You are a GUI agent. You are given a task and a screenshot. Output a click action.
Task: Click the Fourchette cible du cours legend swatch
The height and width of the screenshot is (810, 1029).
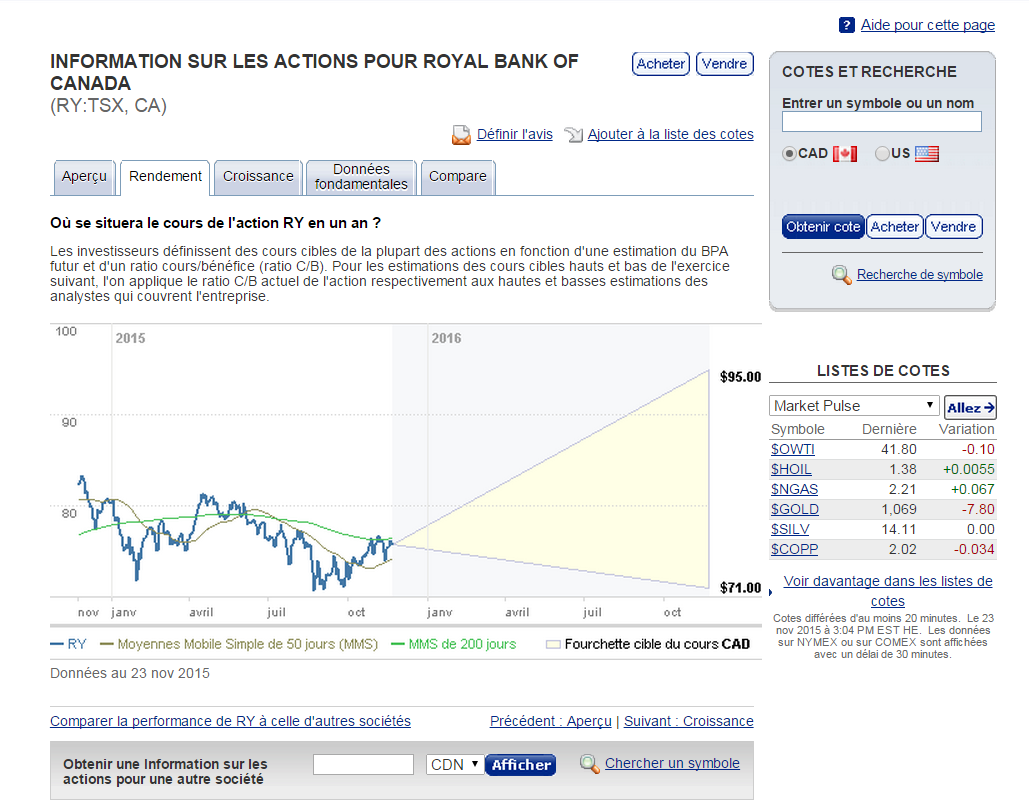pos(553,645)
